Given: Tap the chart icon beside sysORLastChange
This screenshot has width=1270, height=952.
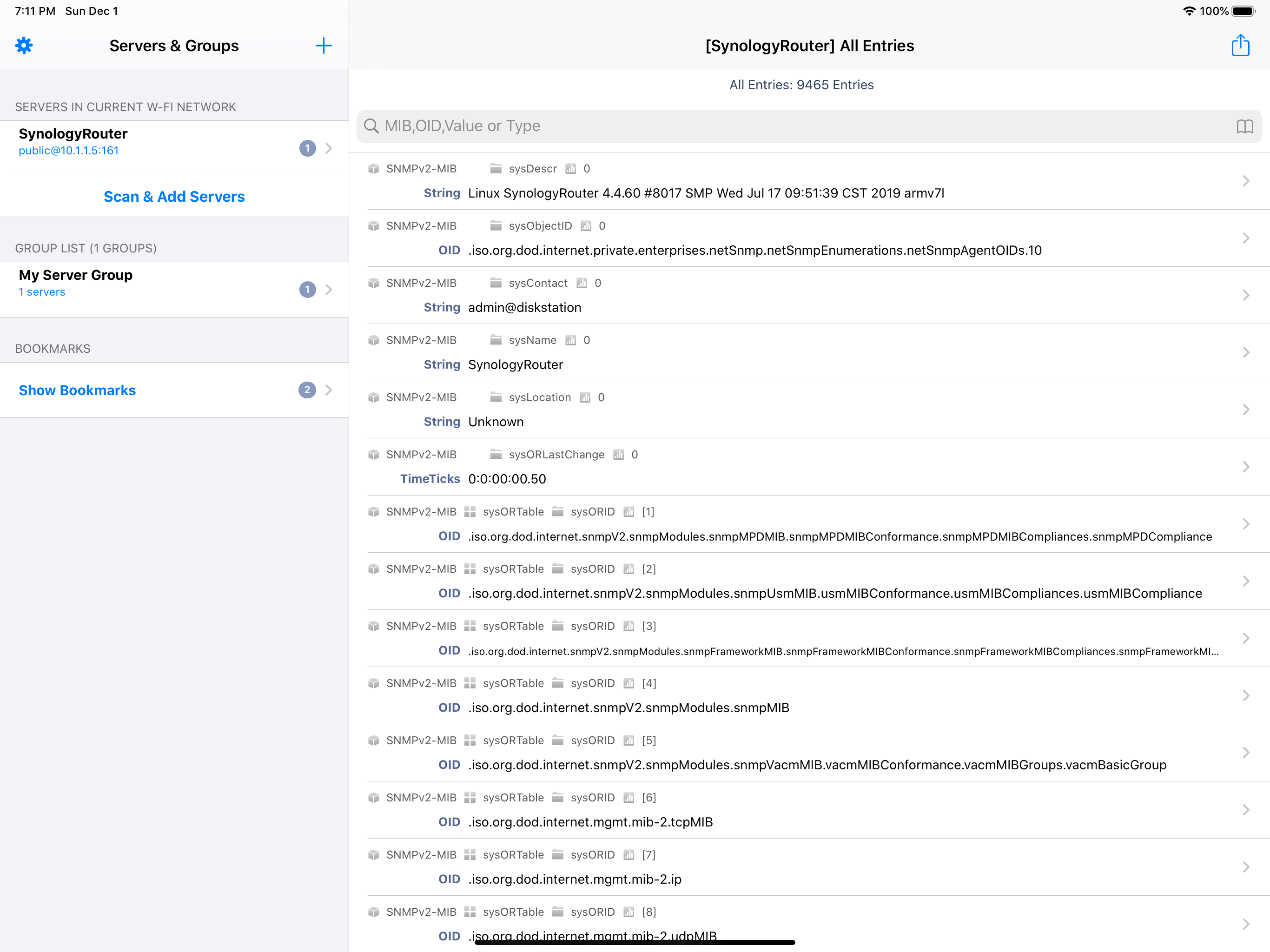Looking at the screenshot, I should pos(618,455).
